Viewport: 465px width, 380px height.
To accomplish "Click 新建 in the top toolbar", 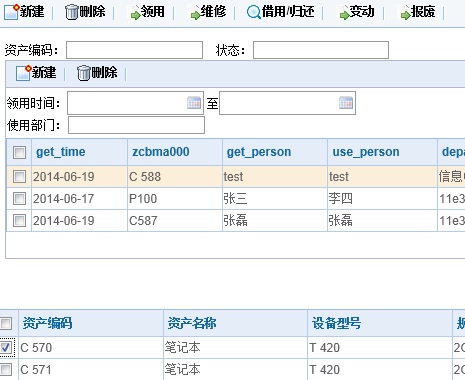I will pyautogui.click(x=24, y=12).
